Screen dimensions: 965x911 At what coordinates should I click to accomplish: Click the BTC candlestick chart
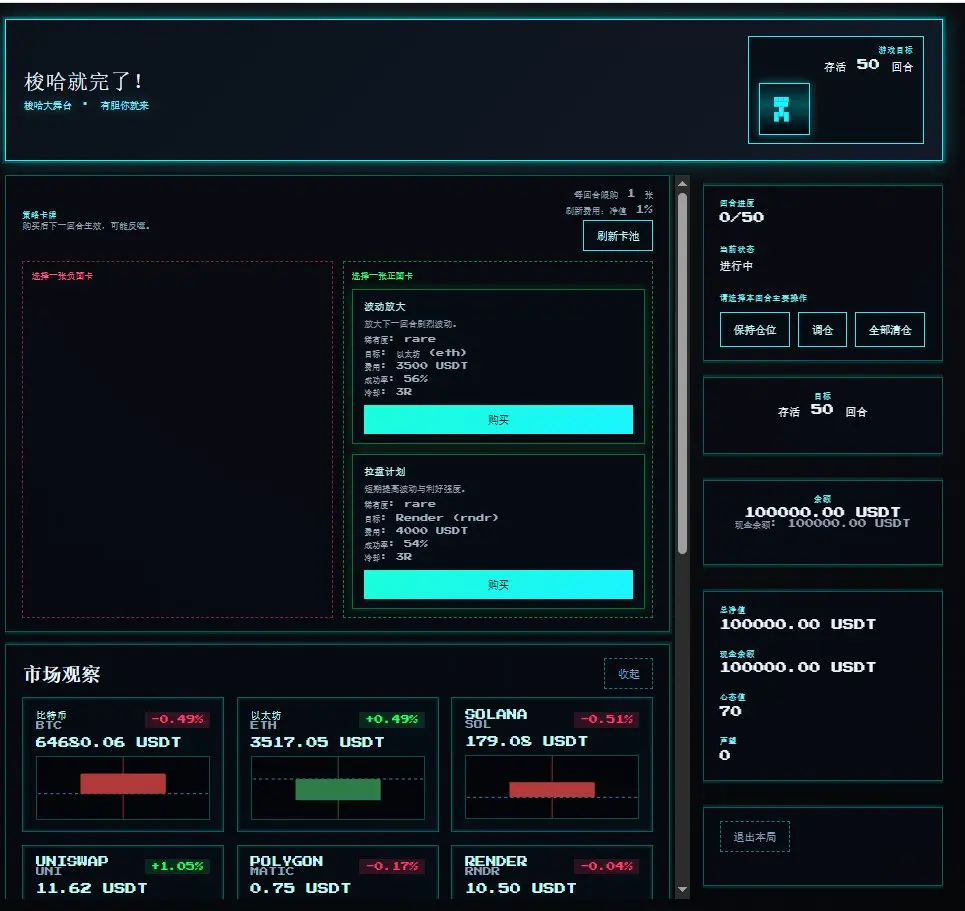click(x=123, y=788)
